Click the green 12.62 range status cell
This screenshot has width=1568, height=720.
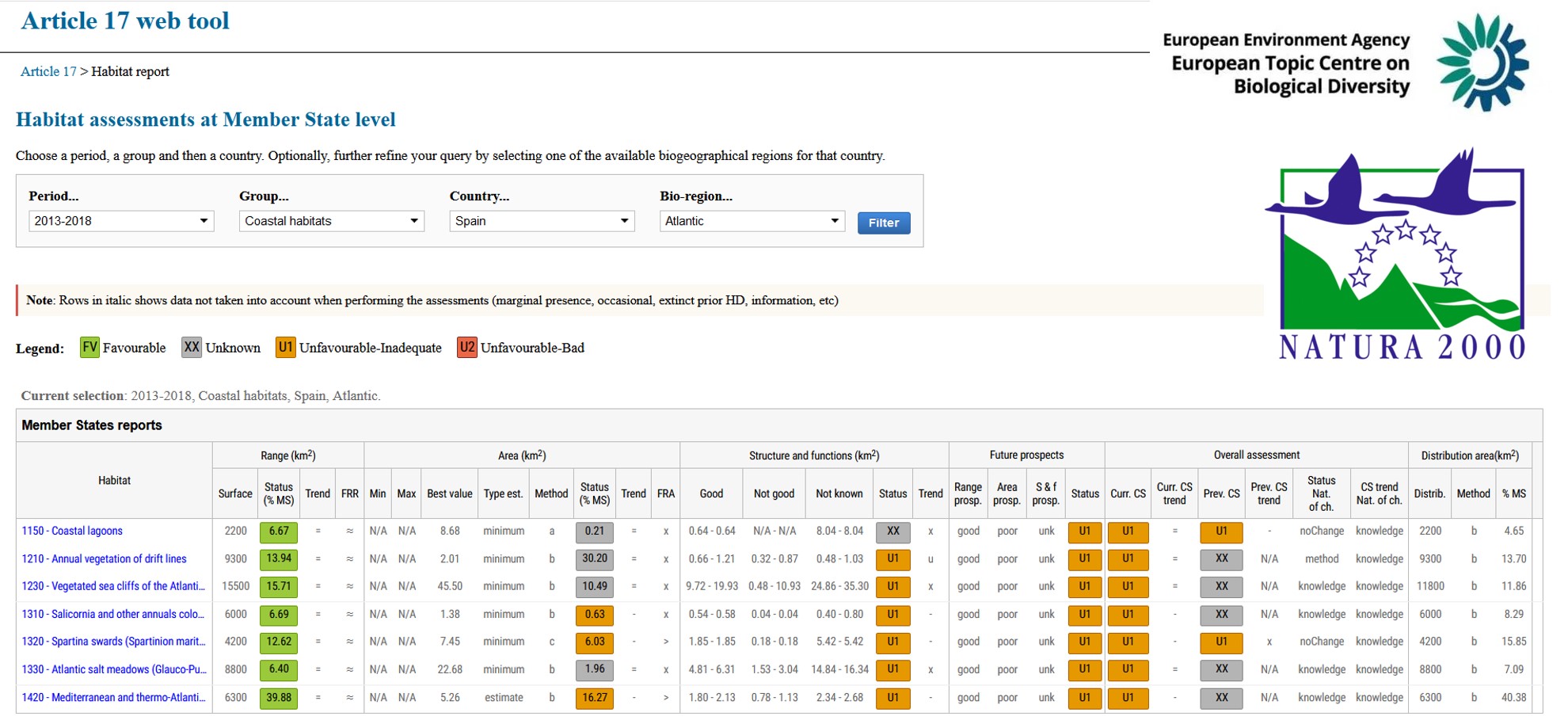279,642
